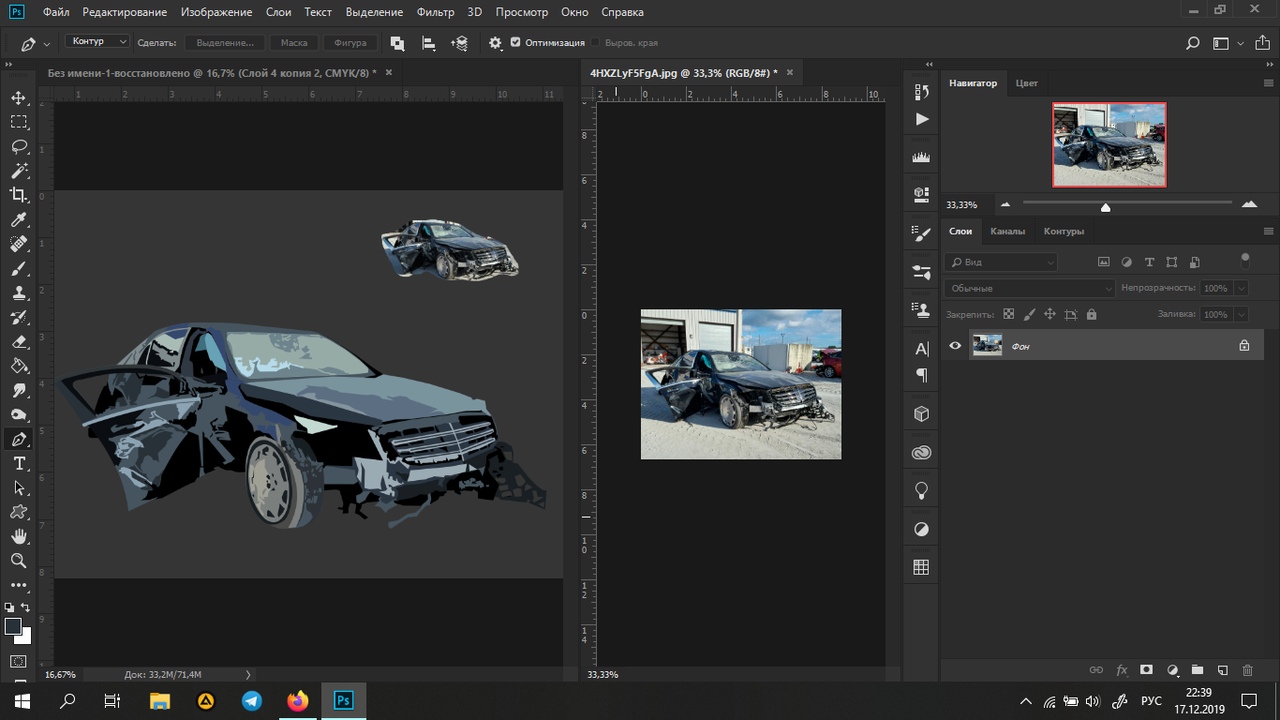1280x720 pixels.
Task: Click the Фигура button
Action: [x=350, y=43]
